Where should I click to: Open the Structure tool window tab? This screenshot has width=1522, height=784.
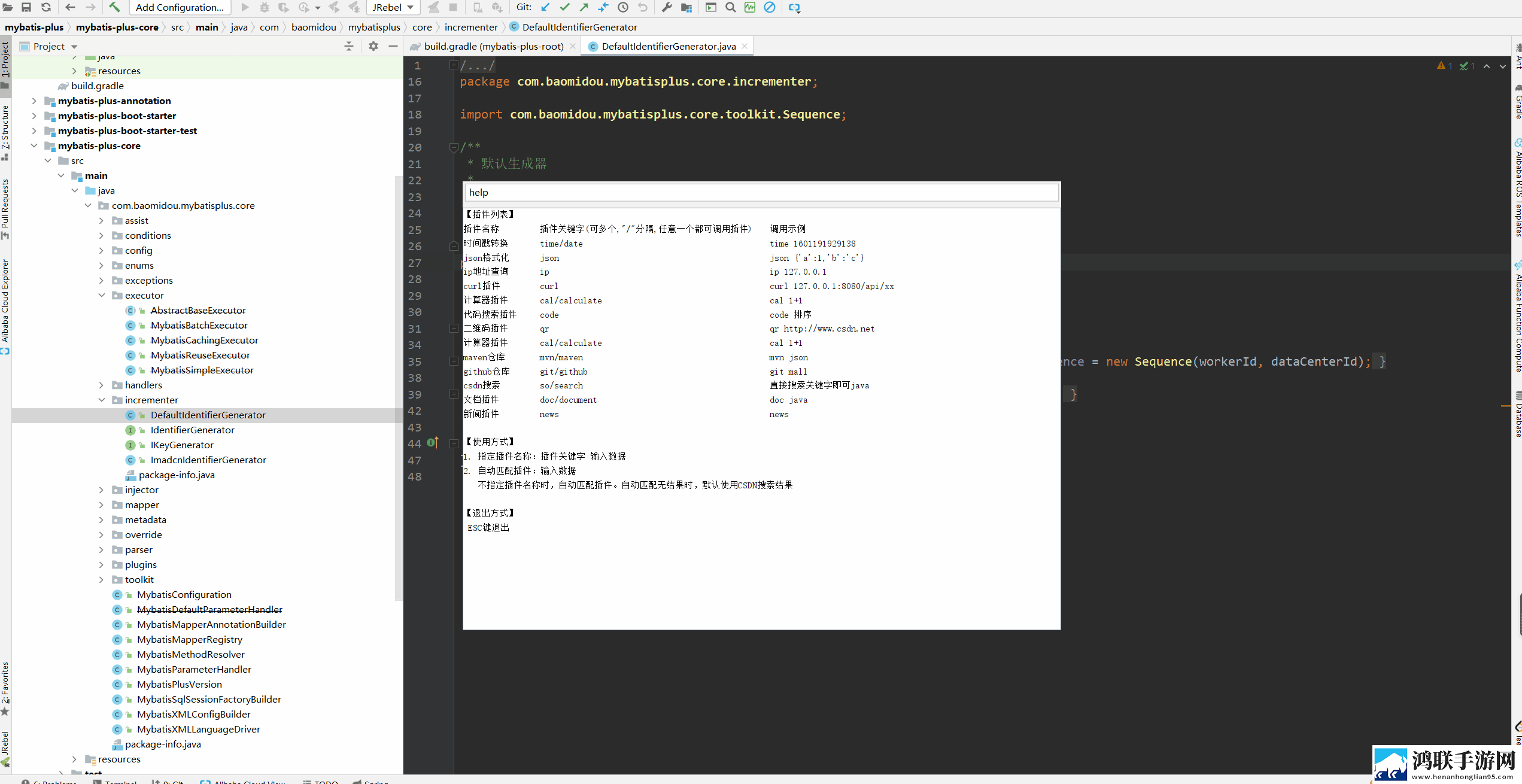tap(5, 132)
